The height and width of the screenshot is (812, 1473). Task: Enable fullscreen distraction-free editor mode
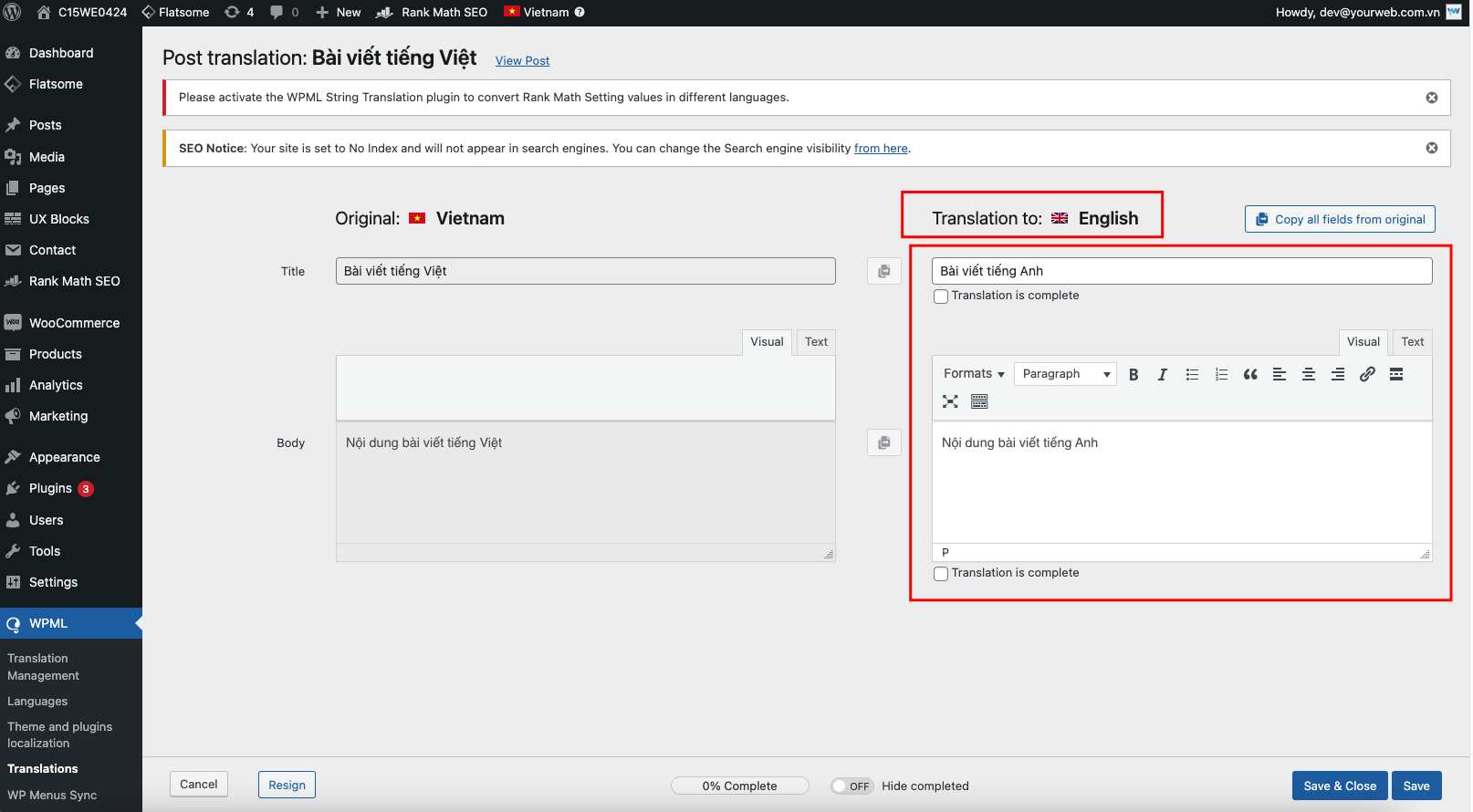point(950,401)
